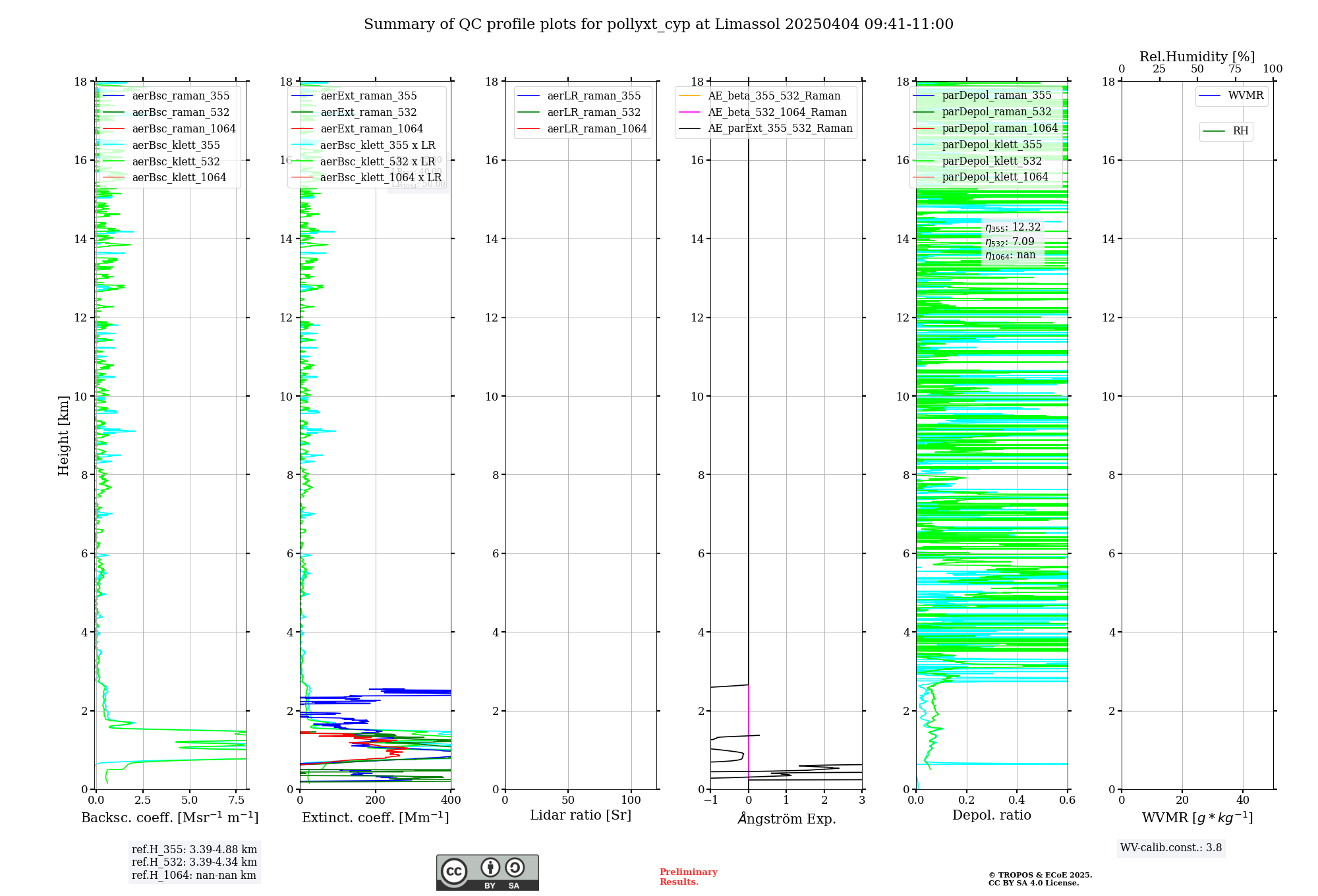This screenshot has width=1318, height=896.
Task: Click the BY attribution person icon
Action: 490,867
